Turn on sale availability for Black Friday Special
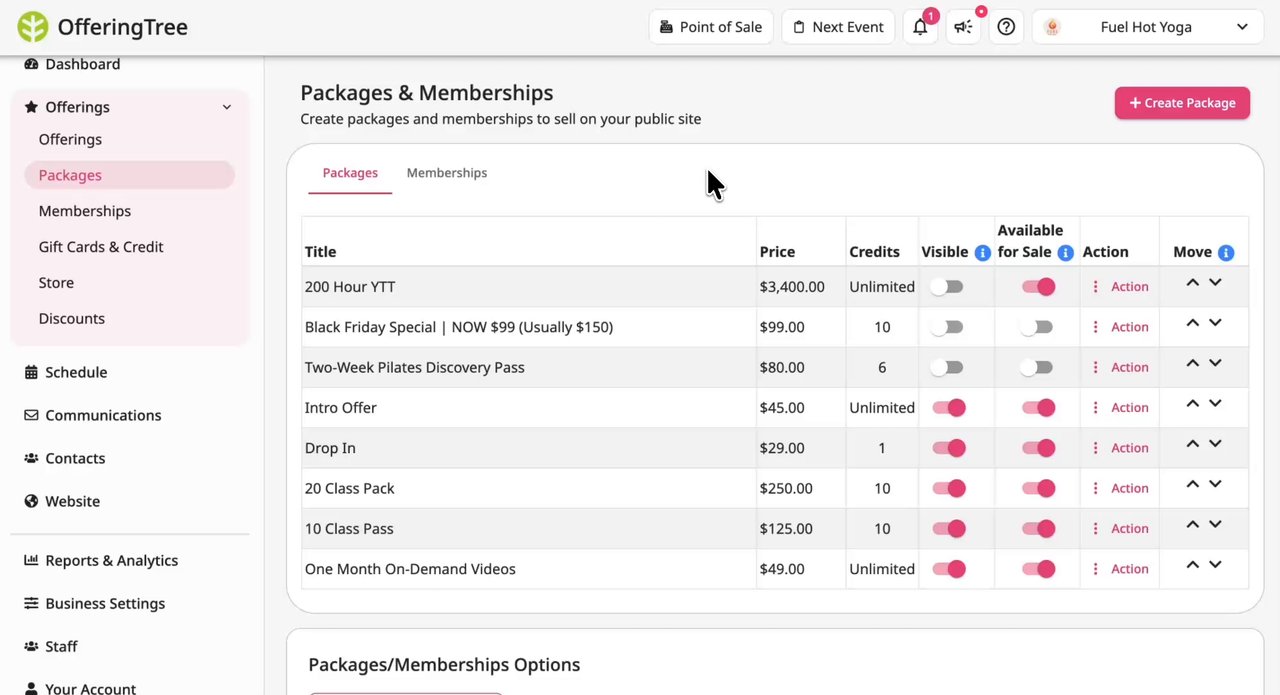This screenshot has height=695, width=1280. tap(1037, 327)
